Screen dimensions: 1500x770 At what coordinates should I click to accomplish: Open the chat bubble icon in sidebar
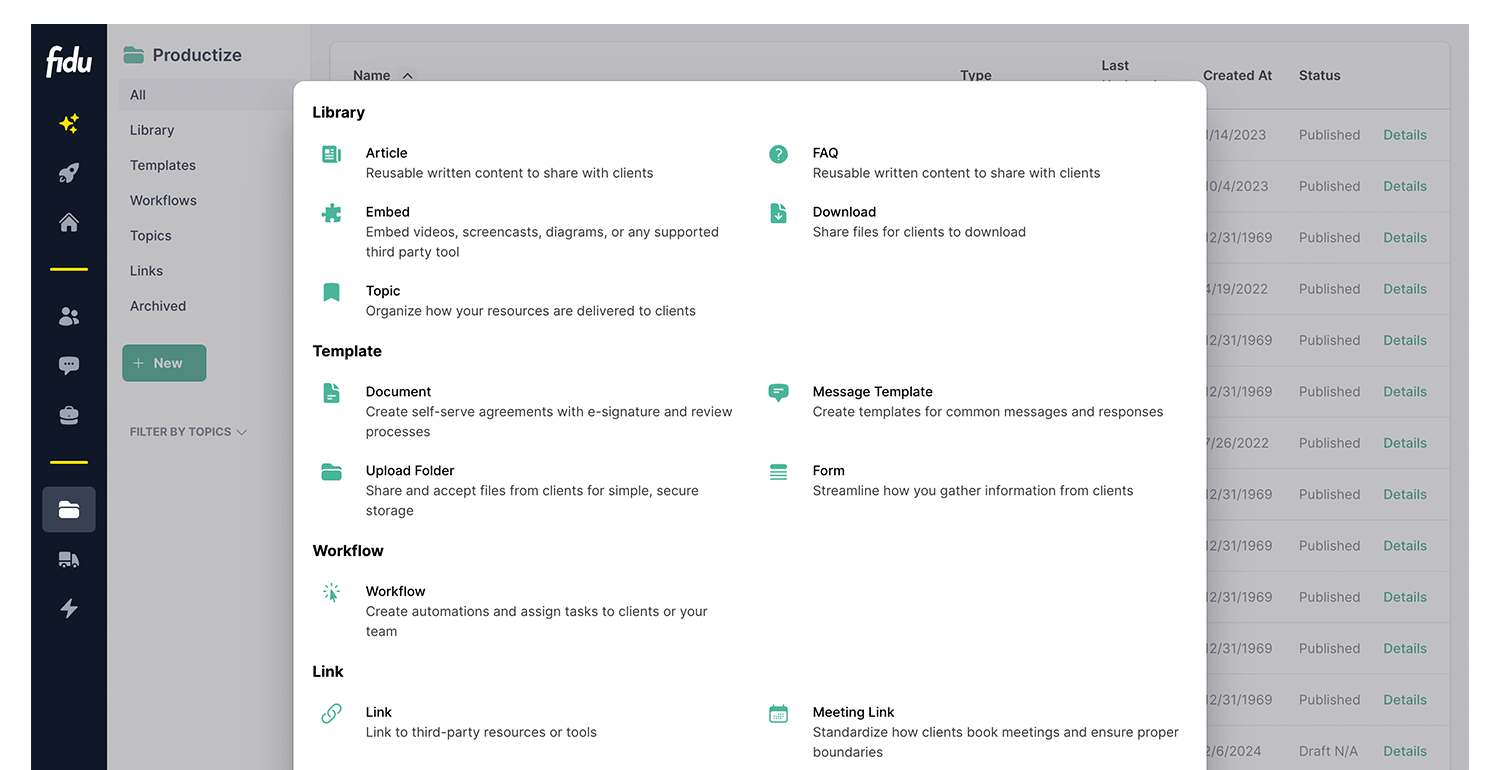69,366
